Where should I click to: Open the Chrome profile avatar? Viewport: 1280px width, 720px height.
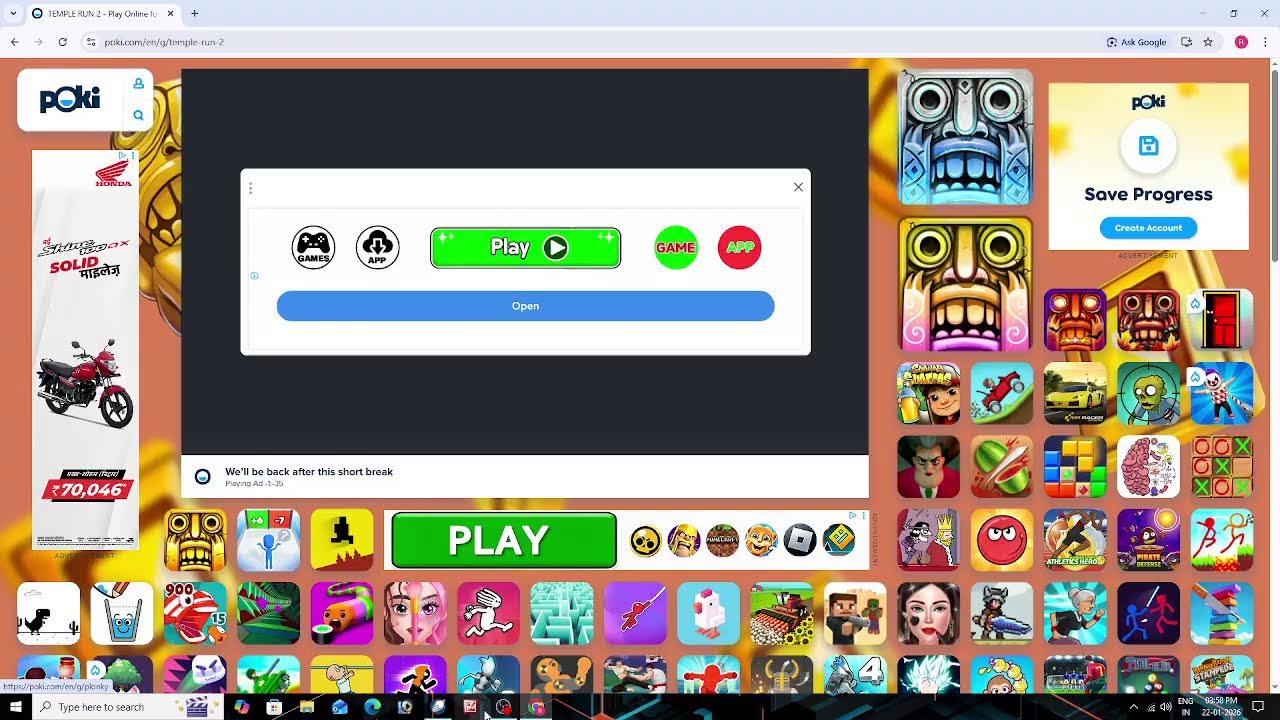pyautogui.click(x=1241, y=42)
